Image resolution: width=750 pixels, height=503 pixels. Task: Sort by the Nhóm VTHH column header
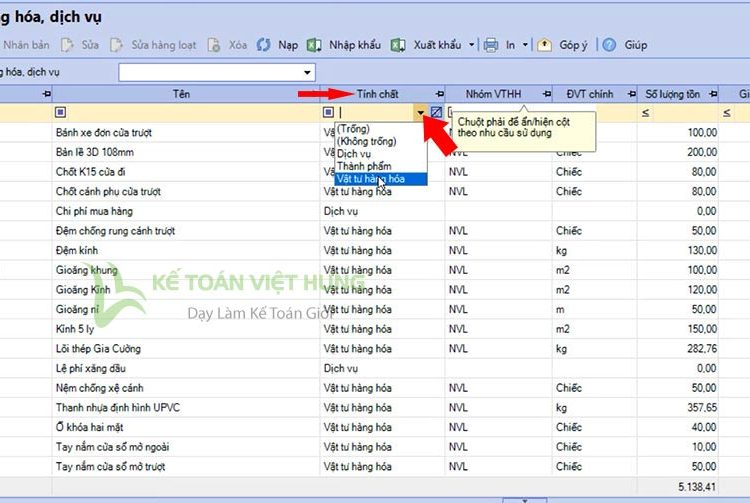coord(493,94)
